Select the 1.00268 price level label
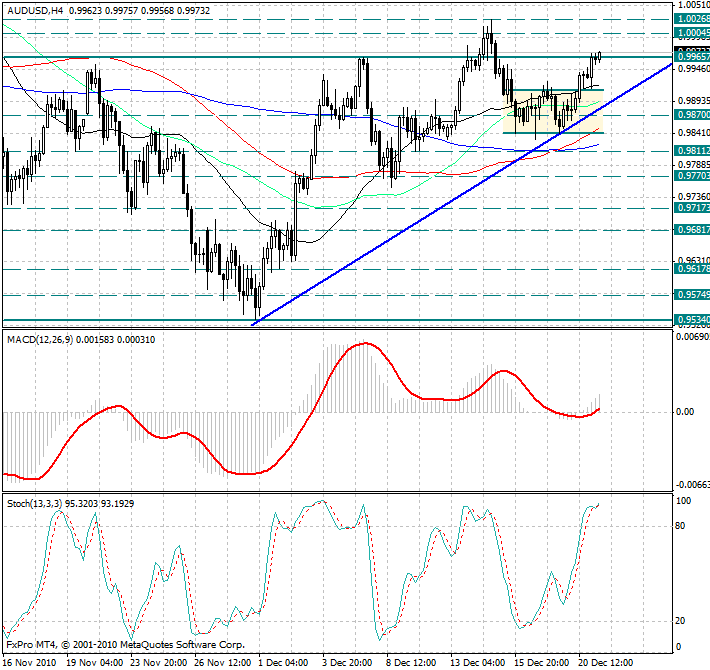Image resolution: width=710 pixels, height=670 pixels. (x=692, y=19)
